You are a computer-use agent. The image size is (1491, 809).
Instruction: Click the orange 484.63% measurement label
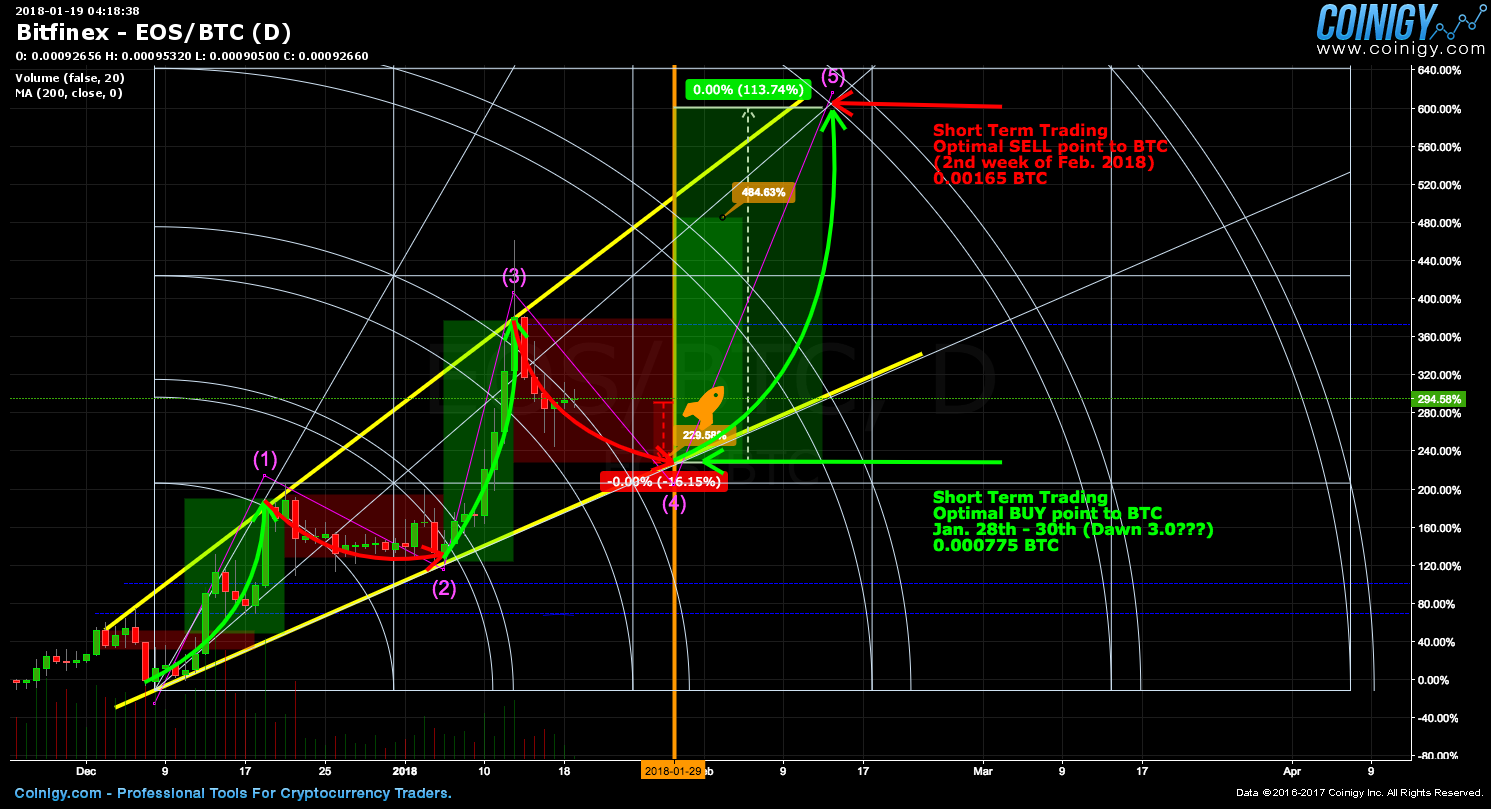pyautogui.click(x=765, y=192)
